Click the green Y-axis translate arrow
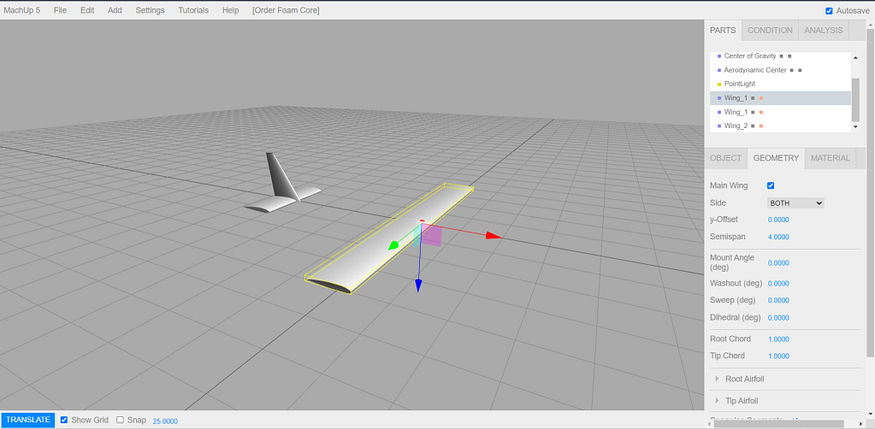This screenshot has height=429, width=875. [393, 245]
